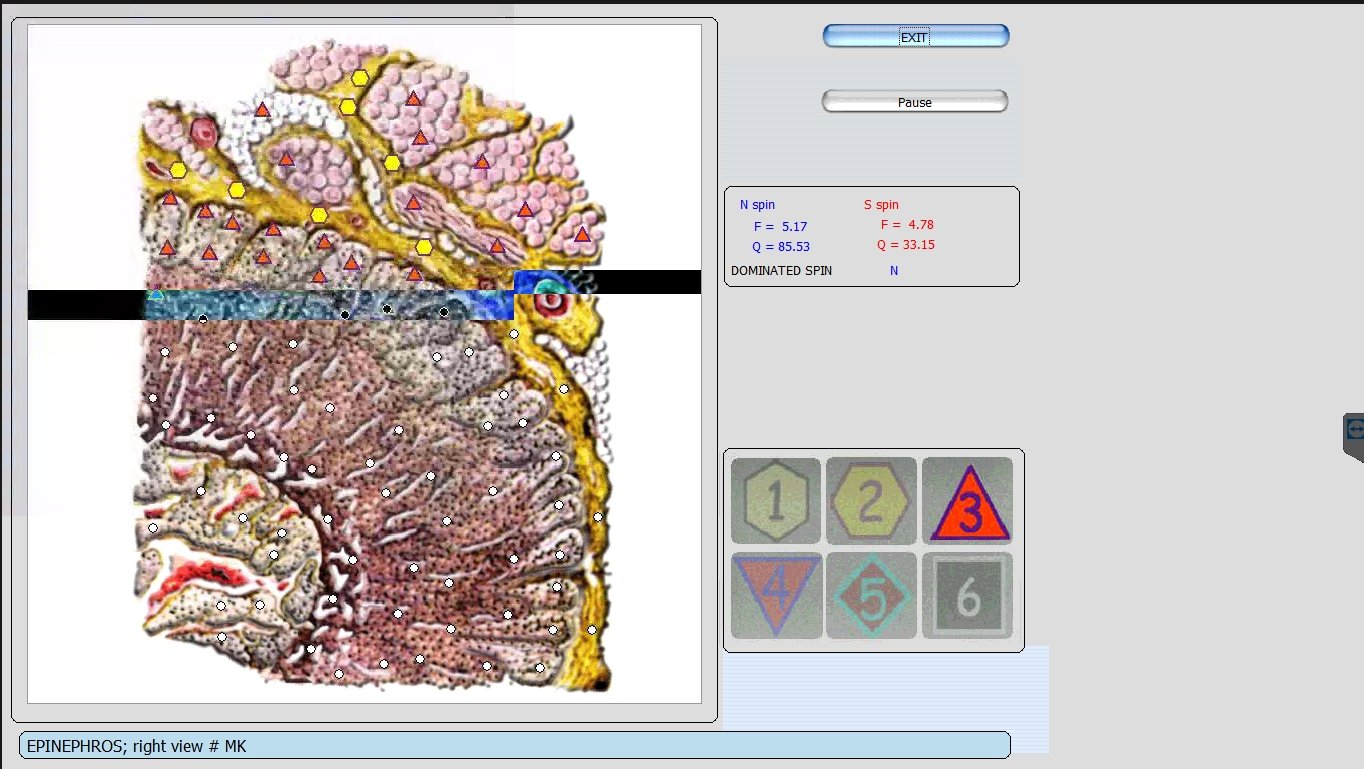
Task: Click the DOMINATED SPIN label
Action: click(x=781, y=271)
